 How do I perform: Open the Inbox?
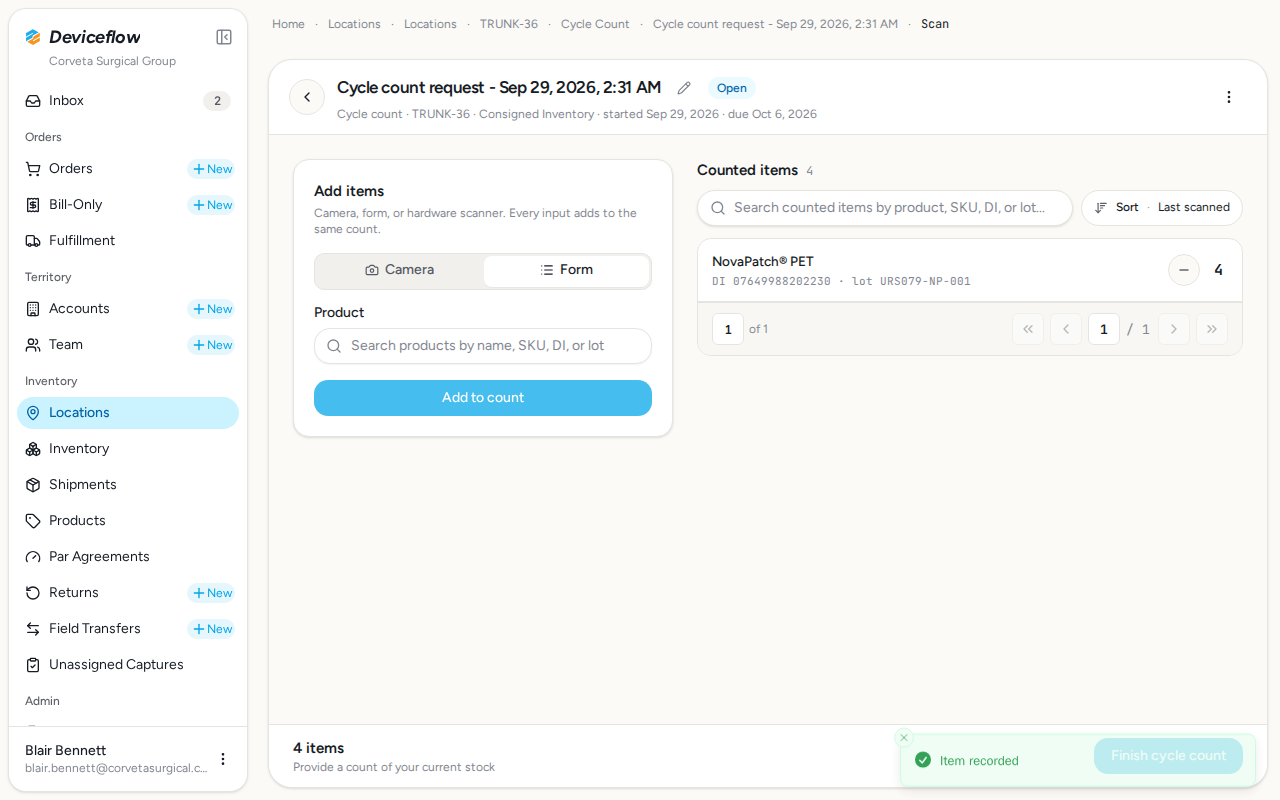[x=128, y=101]
